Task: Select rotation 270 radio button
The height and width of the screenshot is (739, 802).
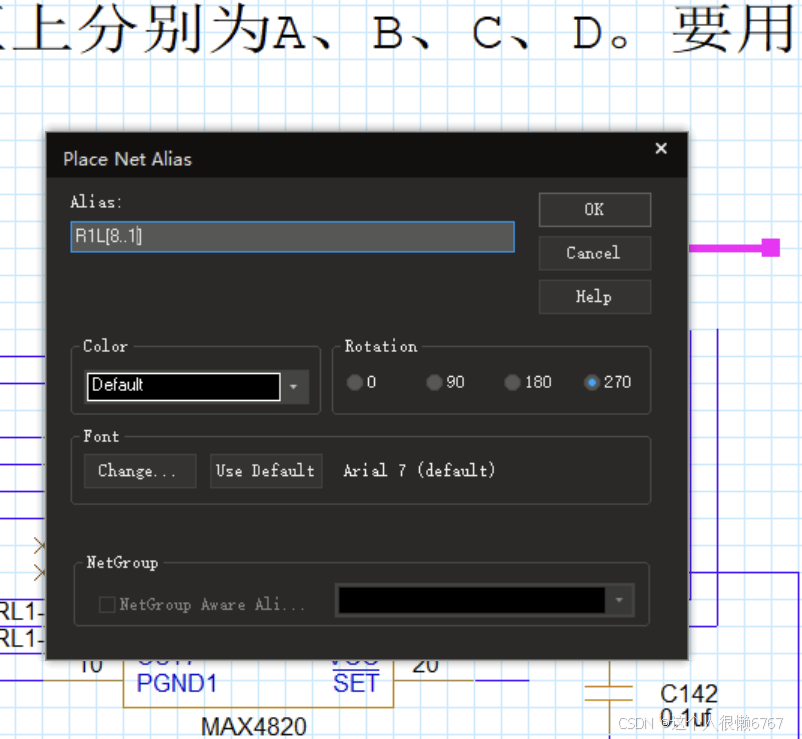Action: 591,382
